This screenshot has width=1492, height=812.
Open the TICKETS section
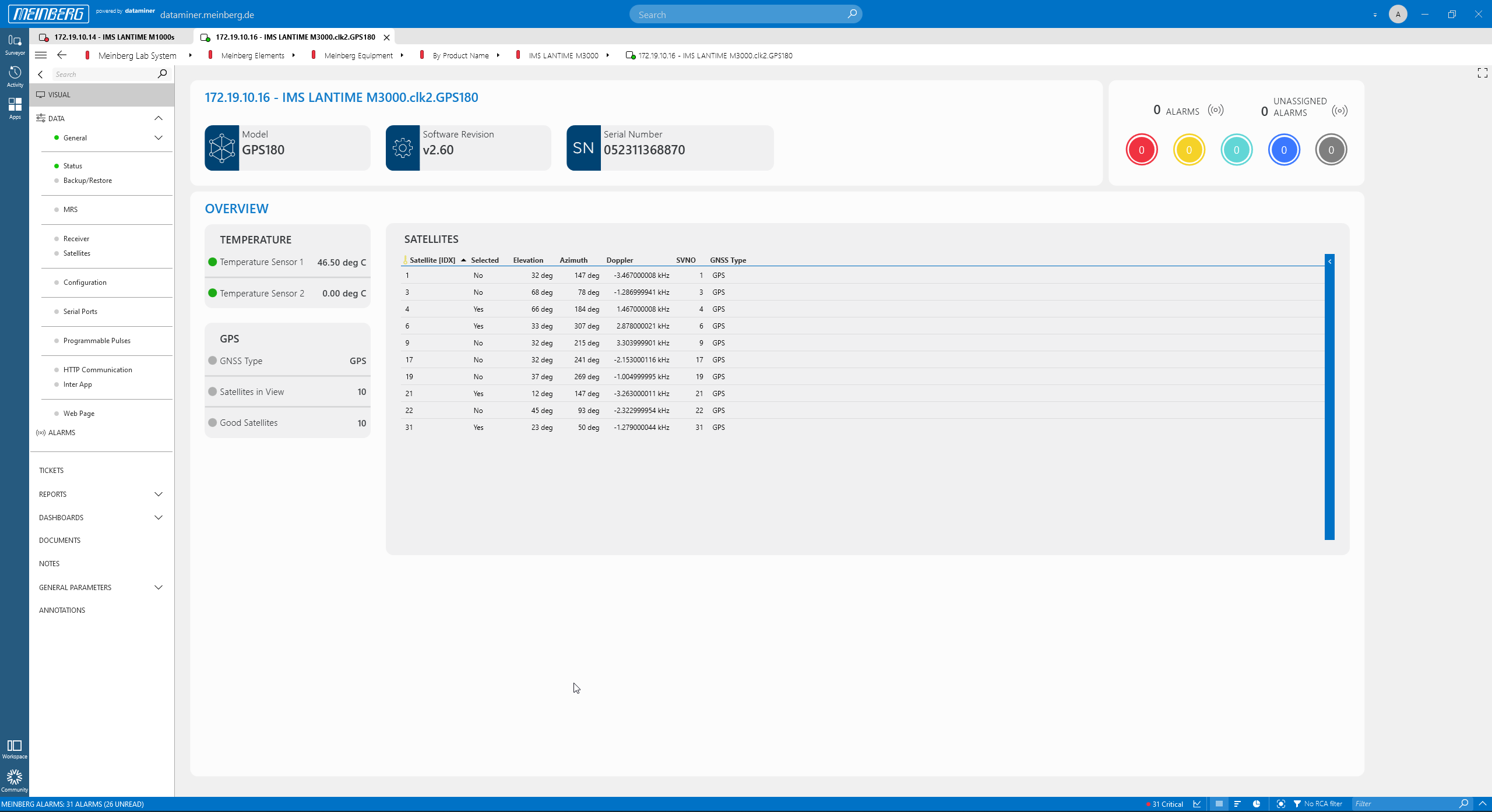point(51,471)
